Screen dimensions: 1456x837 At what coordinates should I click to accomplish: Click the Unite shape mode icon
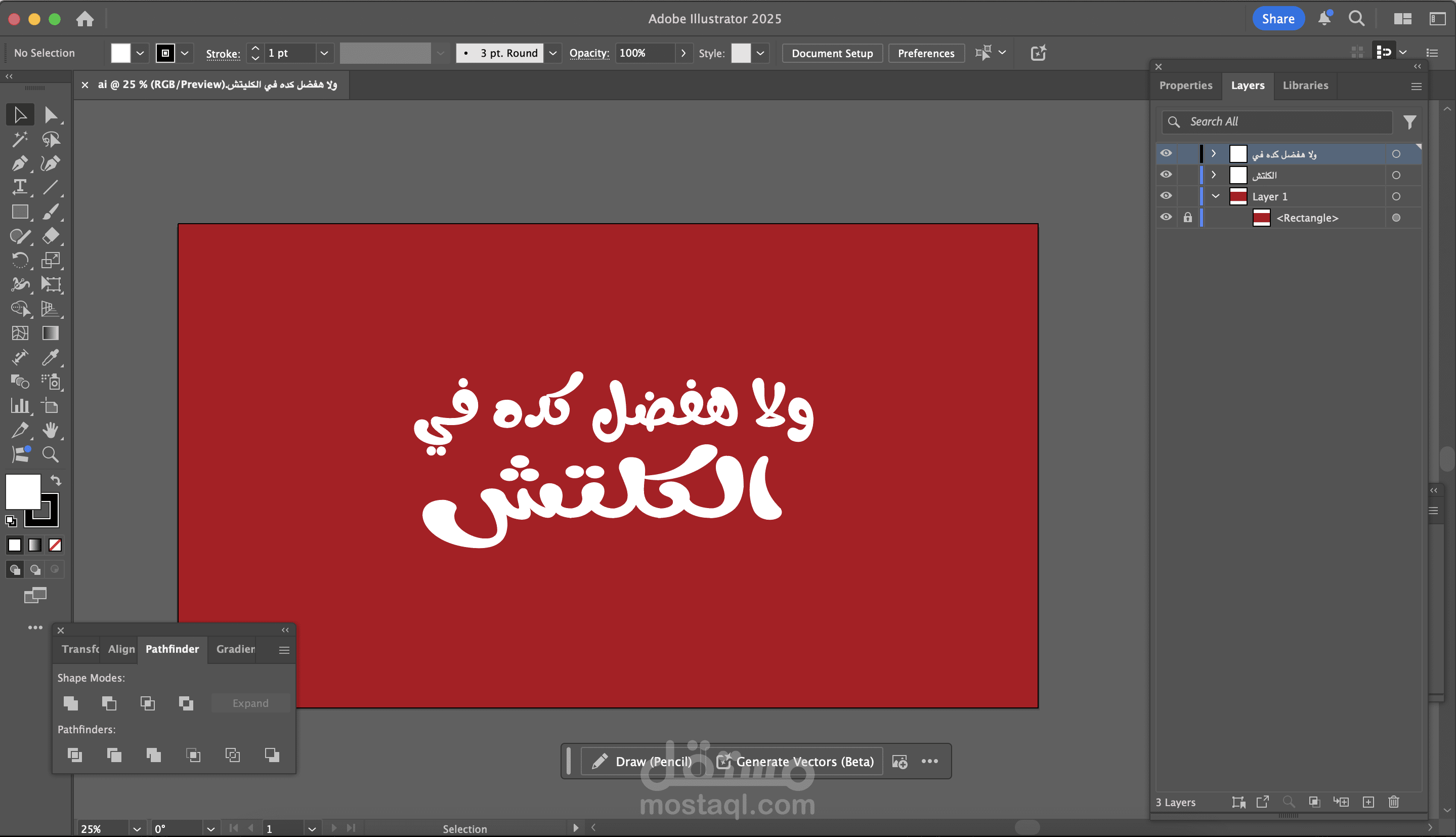pos(71,703)
